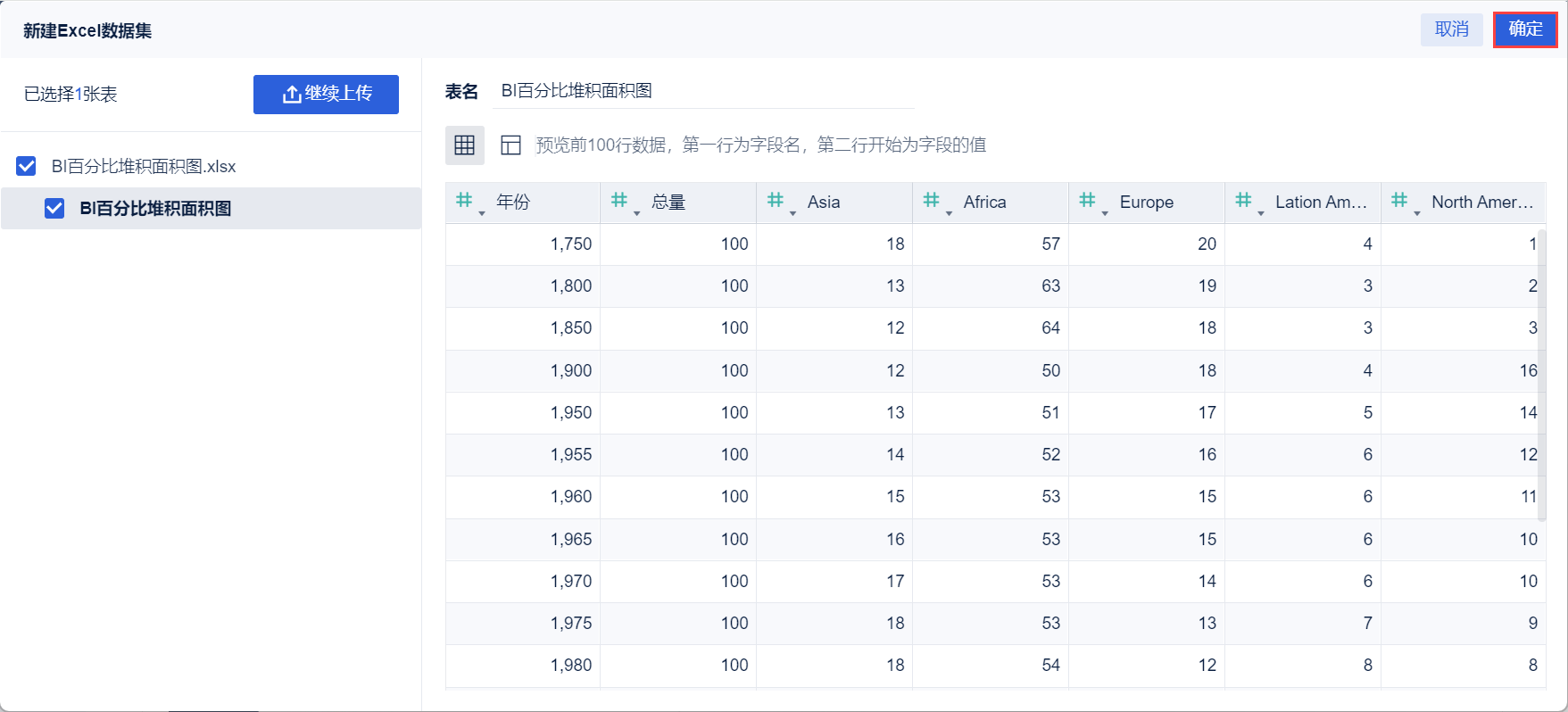Click the 确定 confirm button
Viewport: 1568px width, 712px height.
(1525, 29)
